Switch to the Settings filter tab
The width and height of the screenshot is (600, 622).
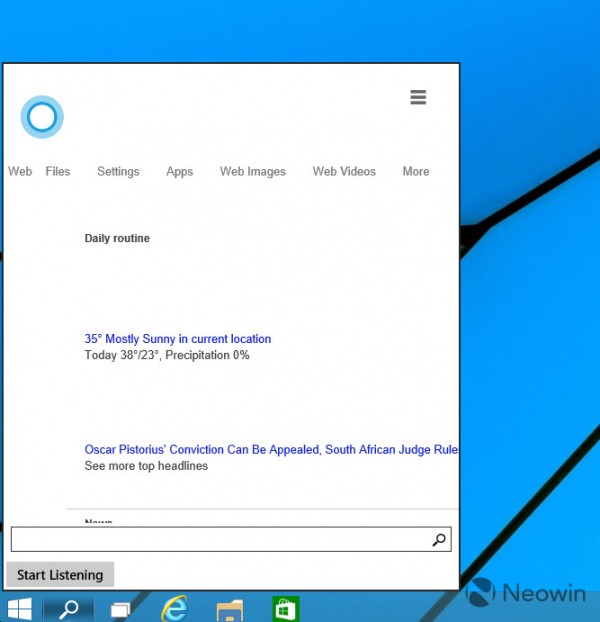point(118,172)
